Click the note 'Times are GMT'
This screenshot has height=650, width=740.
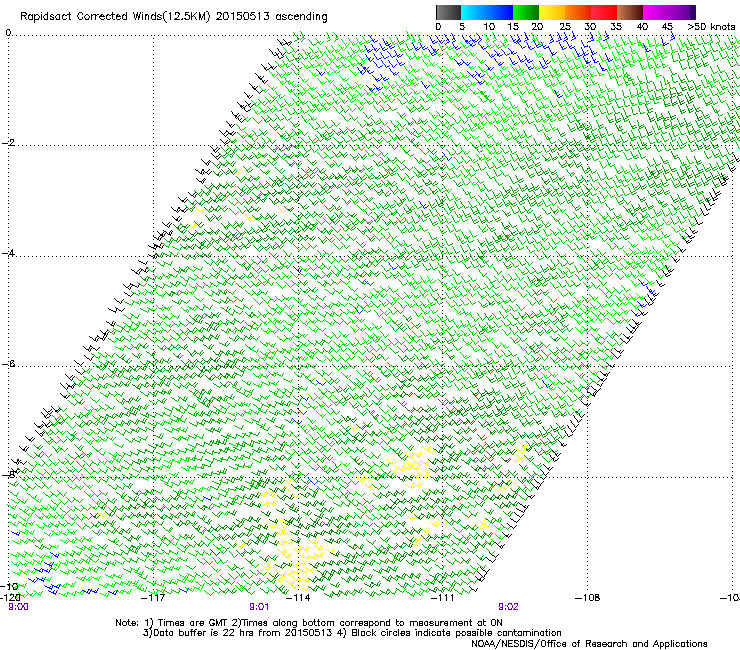click(x=193, y=623)
